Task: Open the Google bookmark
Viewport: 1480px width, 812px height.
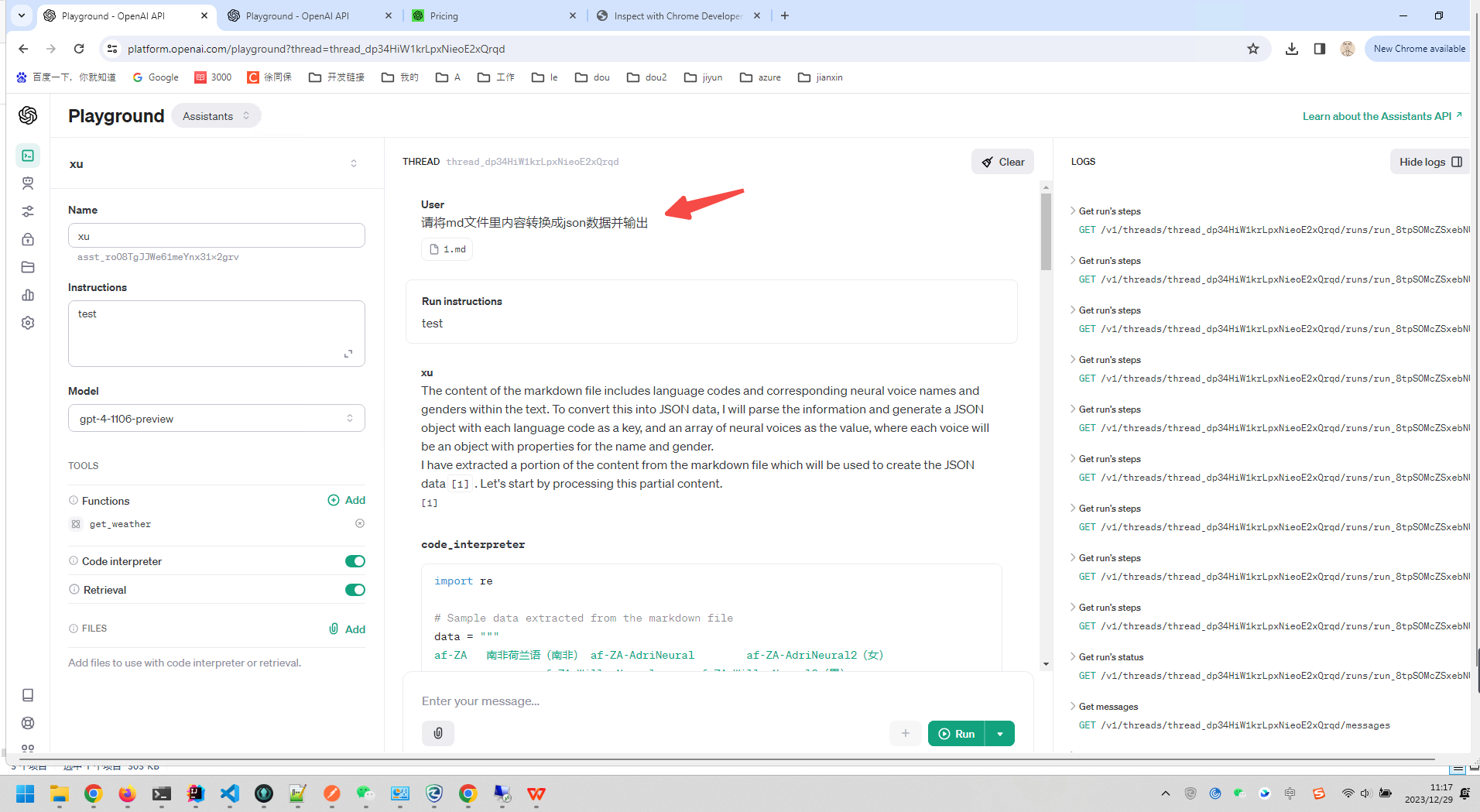Action: [x=156, y=77]
